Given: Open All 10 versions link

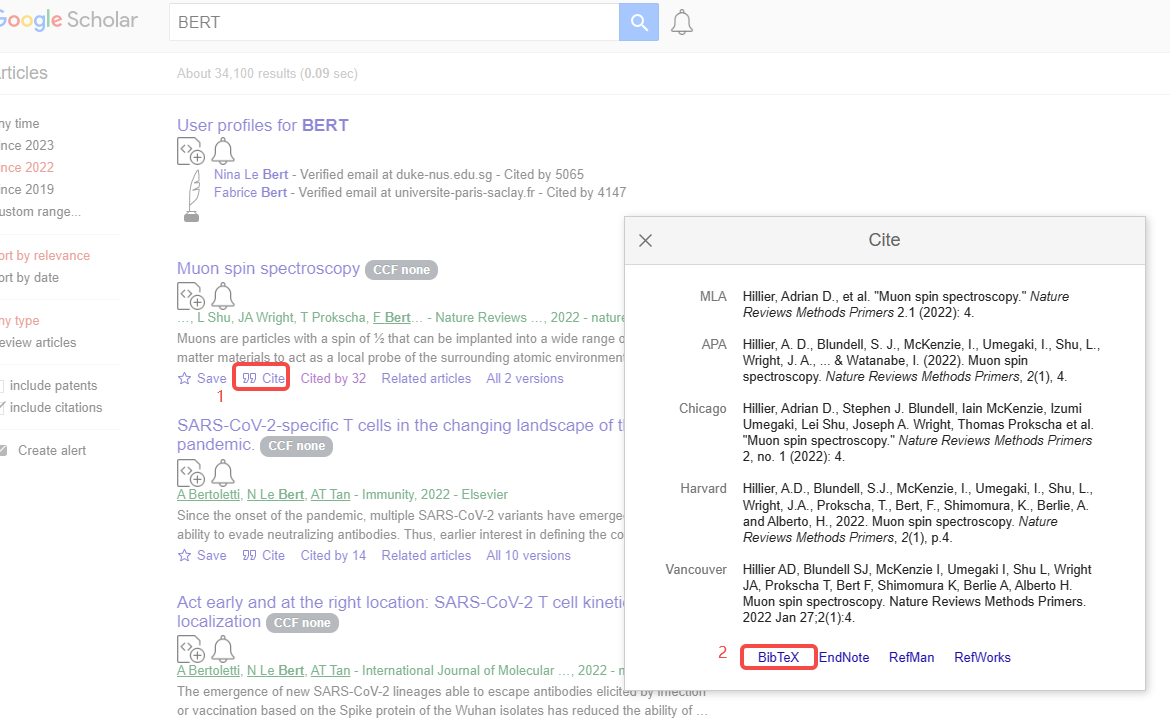Looking at the screenshot, I should [x=528, y=555].
